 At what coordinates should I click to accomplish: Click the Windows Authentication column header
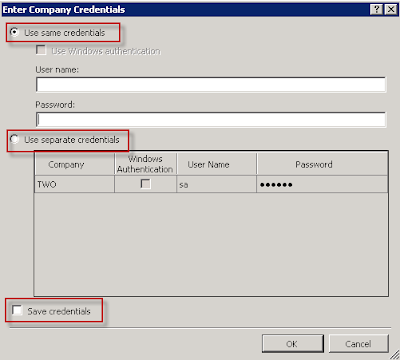click(145, 164)
